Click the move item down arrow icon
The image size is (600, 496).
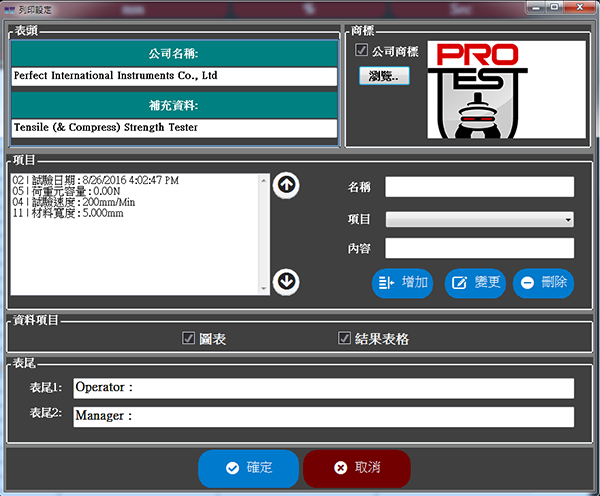point(286,281)
